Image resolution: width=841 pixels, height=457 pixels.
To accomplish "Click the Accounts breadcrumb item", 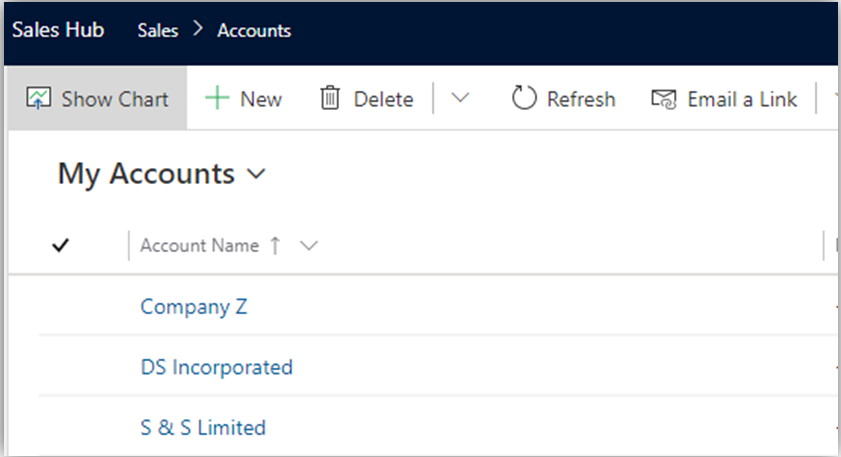I will pos(254,31).
